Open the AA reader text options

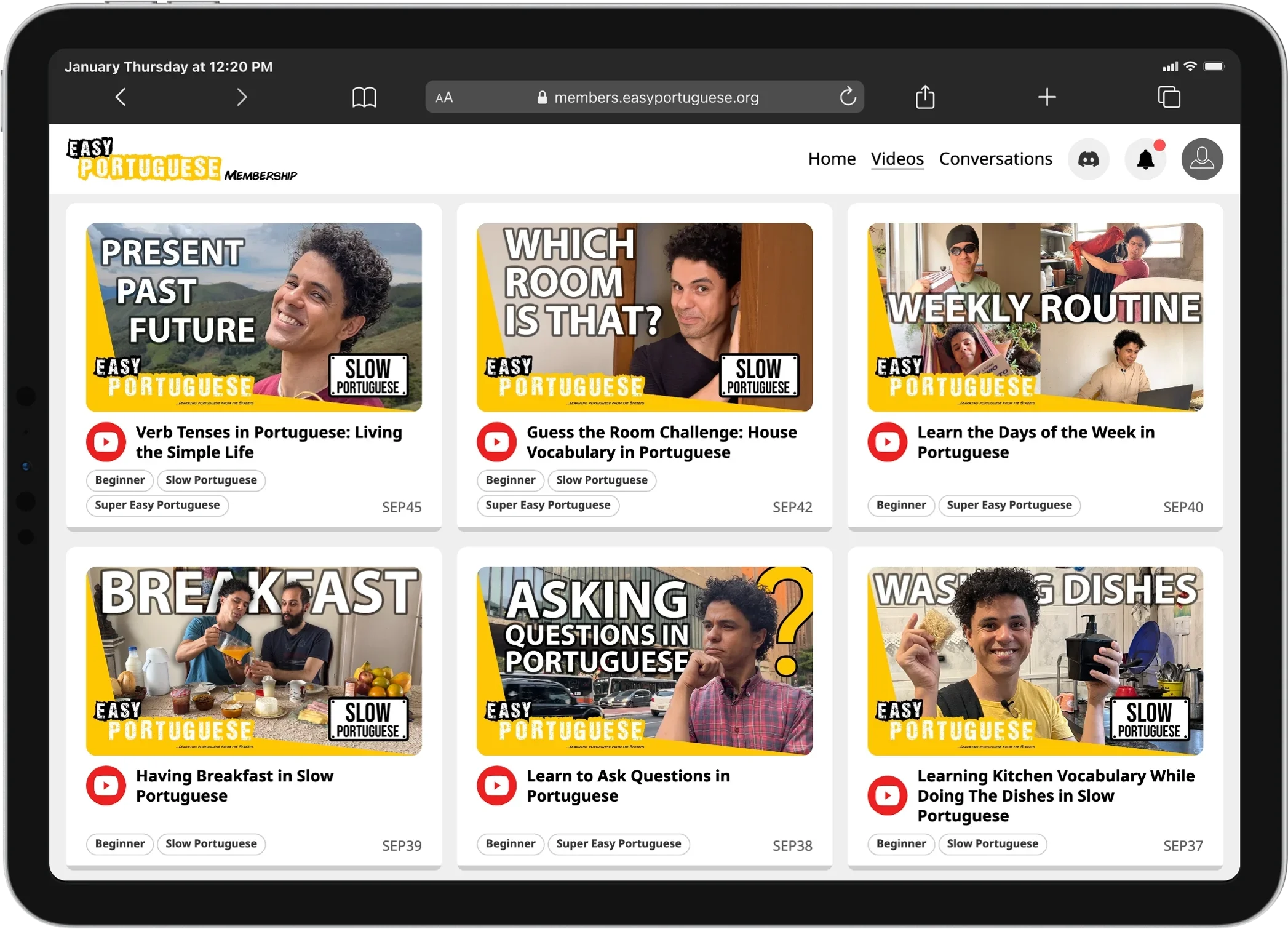coord(444,98)
